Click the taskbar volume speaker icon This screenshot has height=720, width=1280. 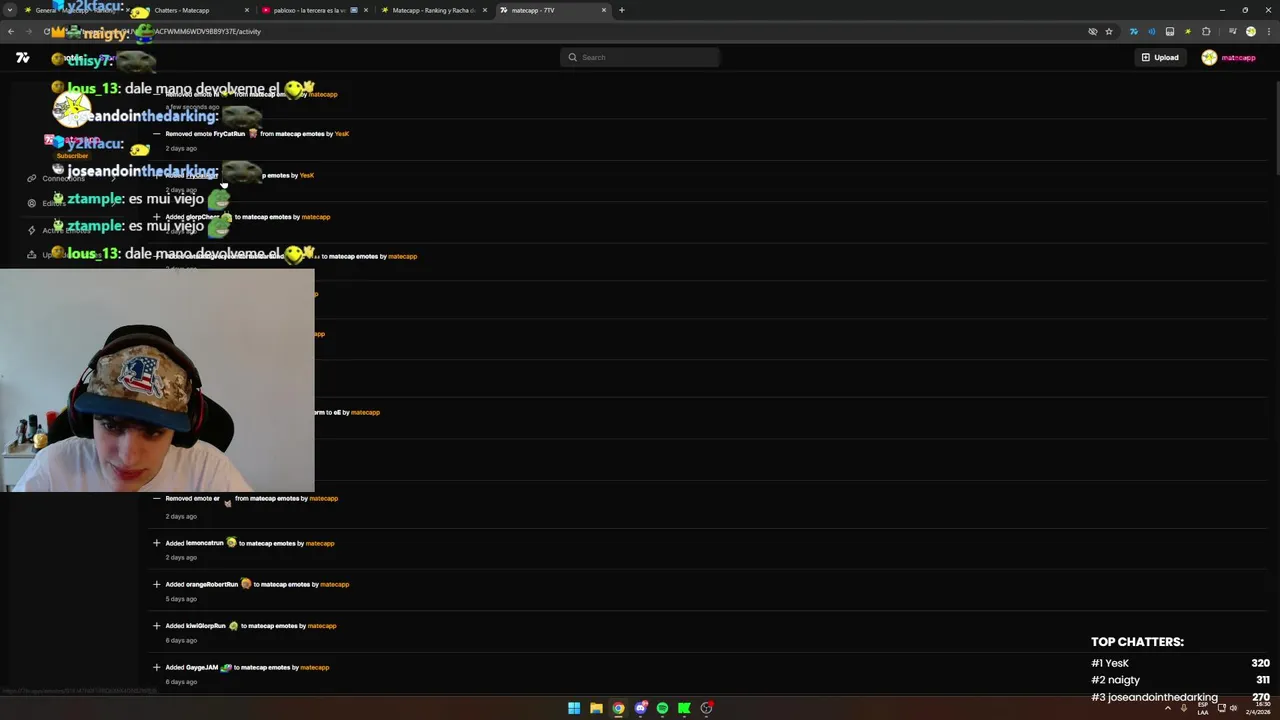(1234, 708)
